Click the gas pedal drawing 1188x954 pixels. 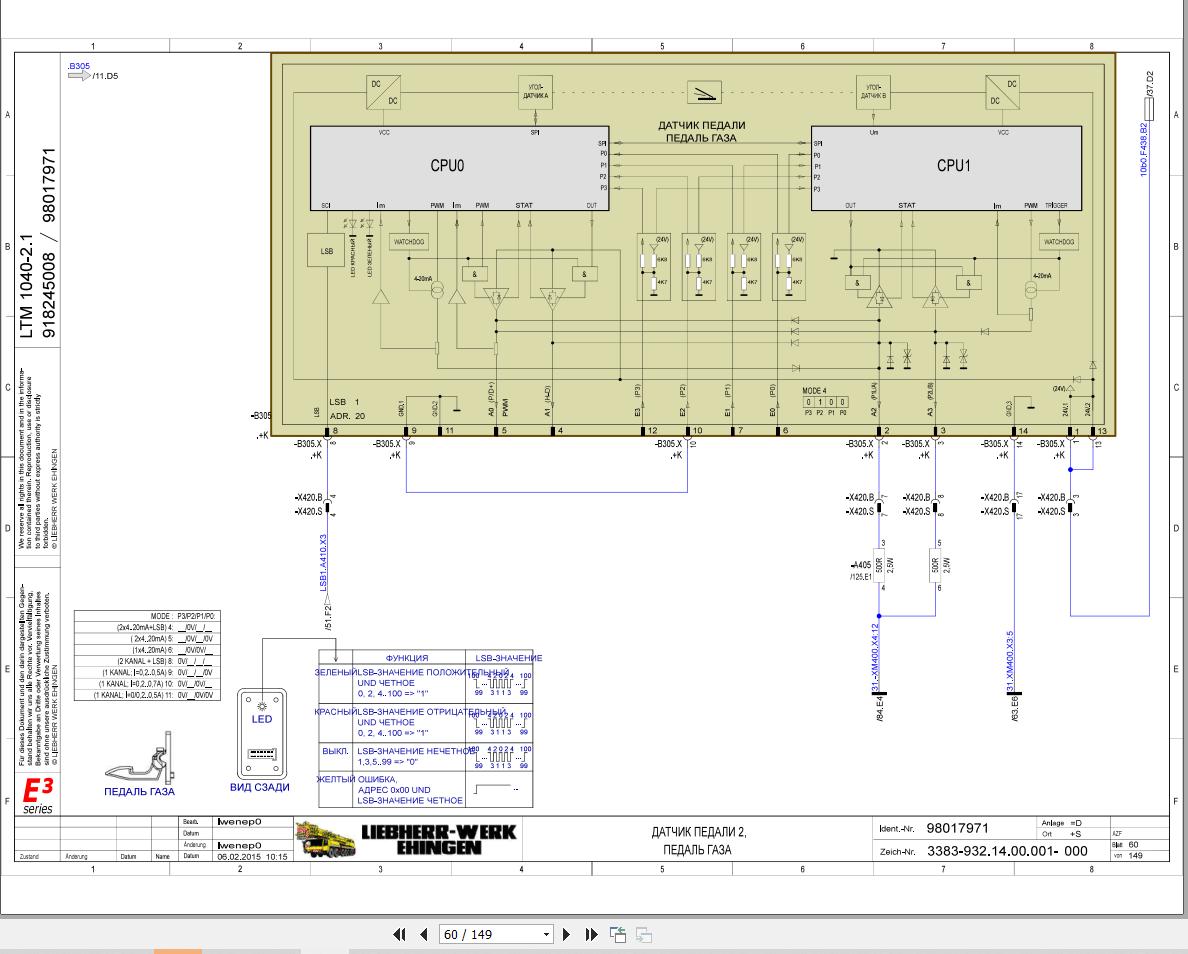click(140, 757)
